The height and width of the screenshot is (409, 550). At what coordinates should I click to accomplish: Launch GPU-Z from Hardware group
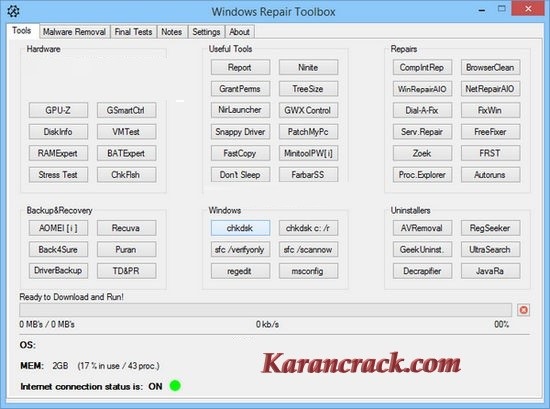click(x=58, y=110)
